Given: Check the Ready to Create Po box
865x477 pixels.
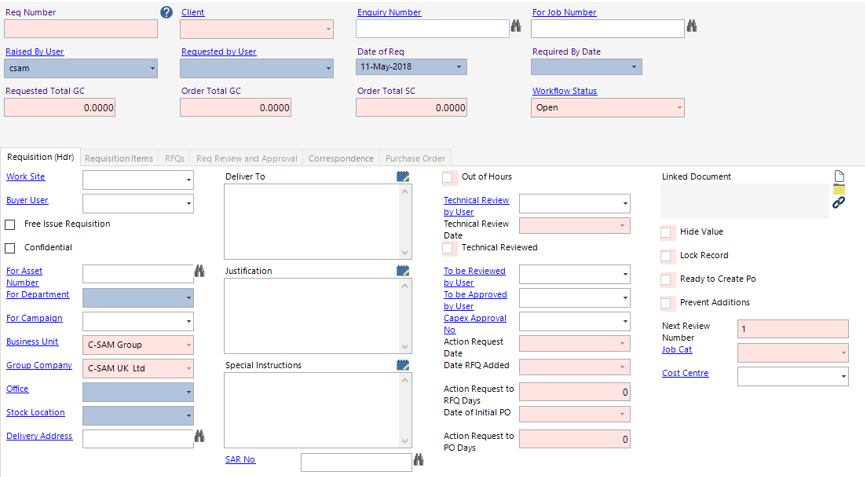Looking at the screenshot, I should click(x=667, y=280).
